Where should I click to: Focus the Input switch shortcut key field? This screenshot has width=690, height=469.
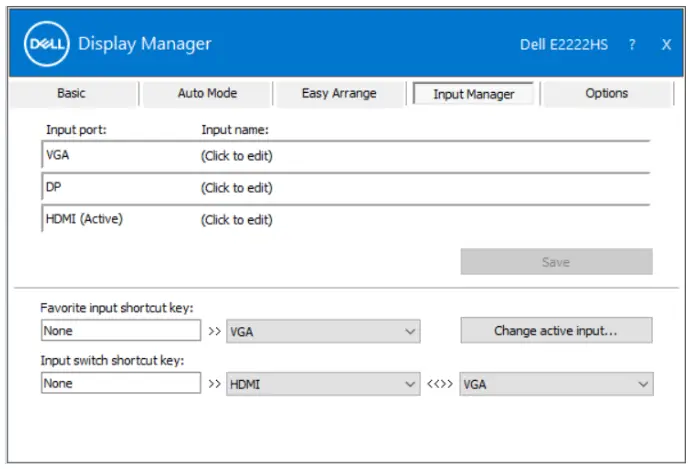(x=121, y=383)
